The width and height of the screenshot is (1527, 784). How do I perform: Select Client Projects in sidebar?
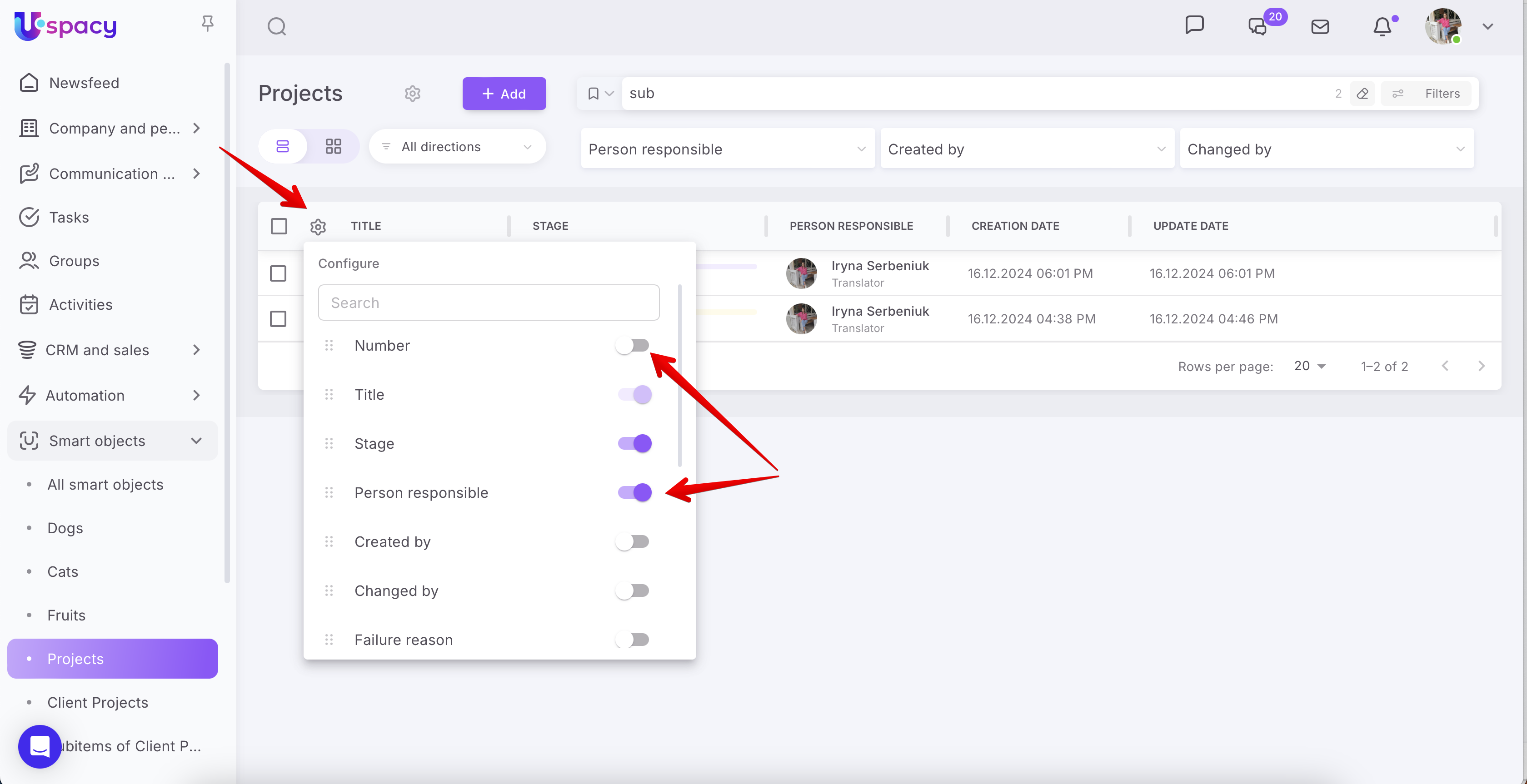(x=98, y=702)
